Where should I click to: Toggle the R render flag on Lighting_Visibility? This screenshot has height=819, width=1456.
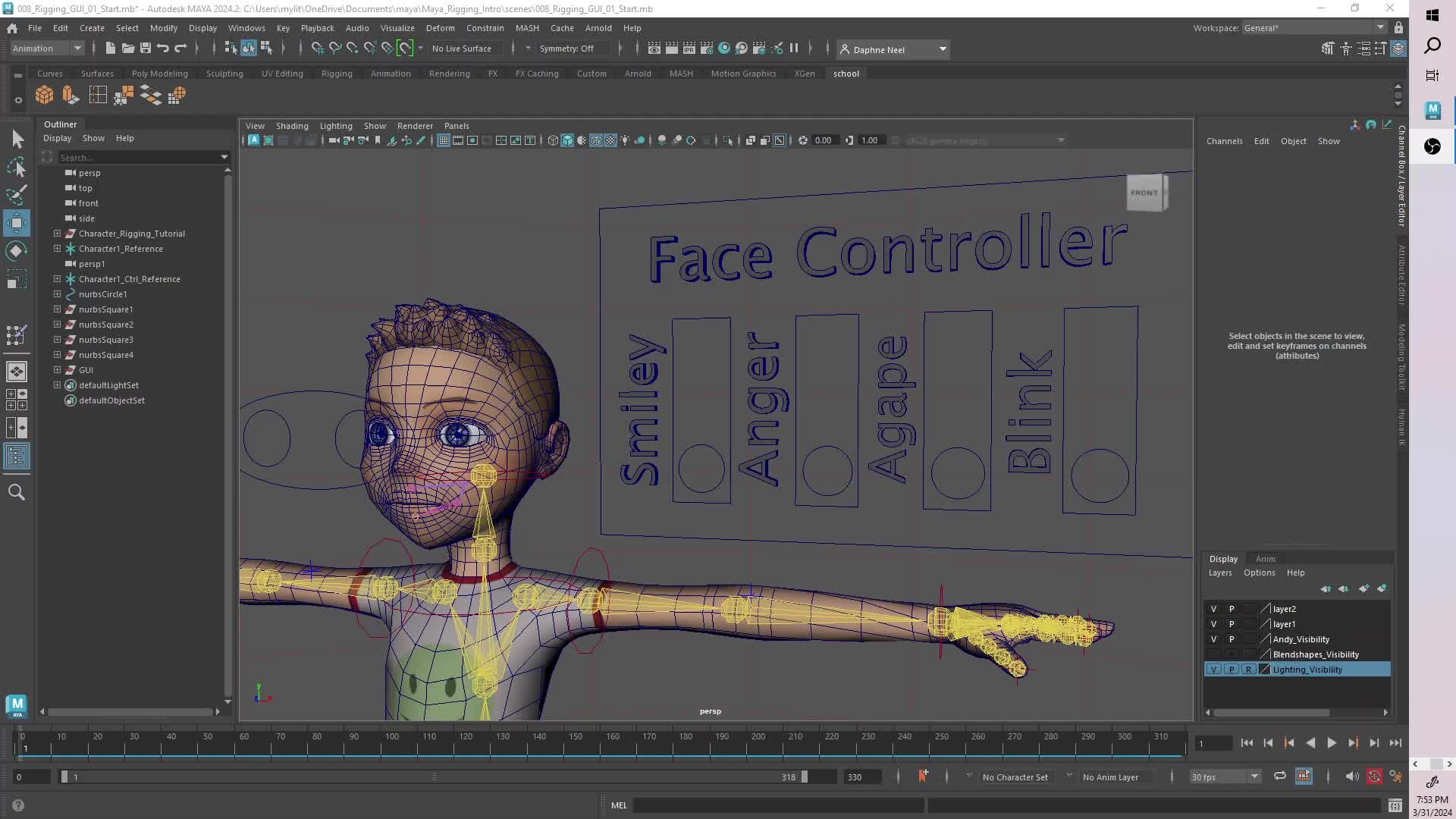1248,669
